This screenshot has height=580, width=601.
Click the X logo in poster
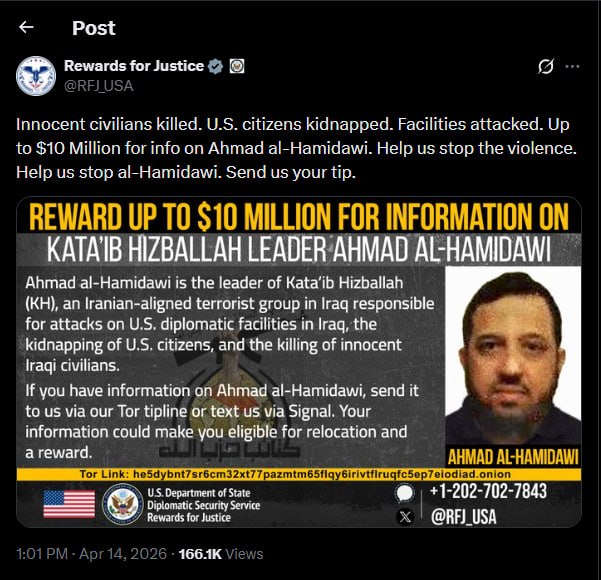(x=405, y=517)
